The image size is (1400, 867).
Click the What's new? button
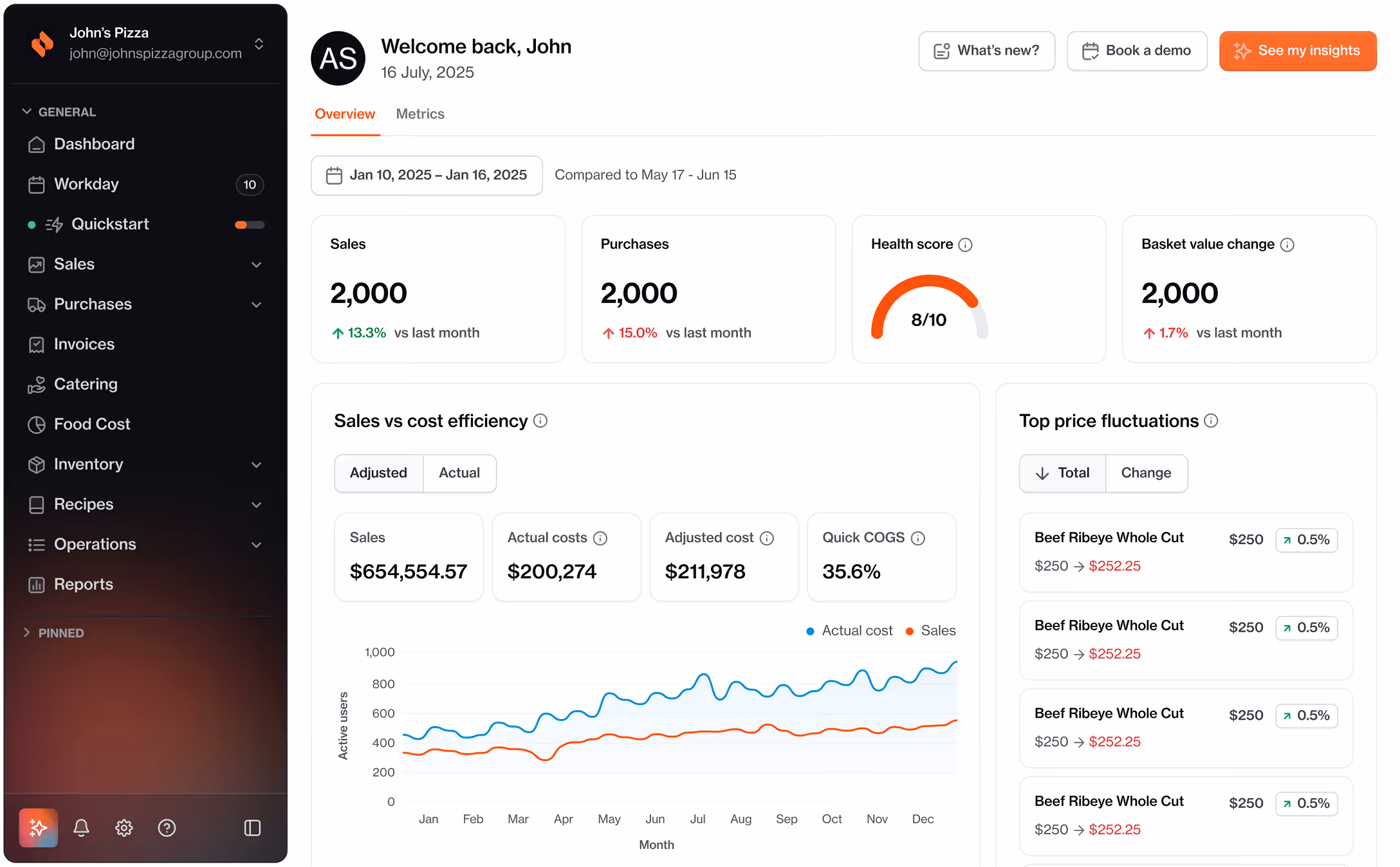click(987, 51)
